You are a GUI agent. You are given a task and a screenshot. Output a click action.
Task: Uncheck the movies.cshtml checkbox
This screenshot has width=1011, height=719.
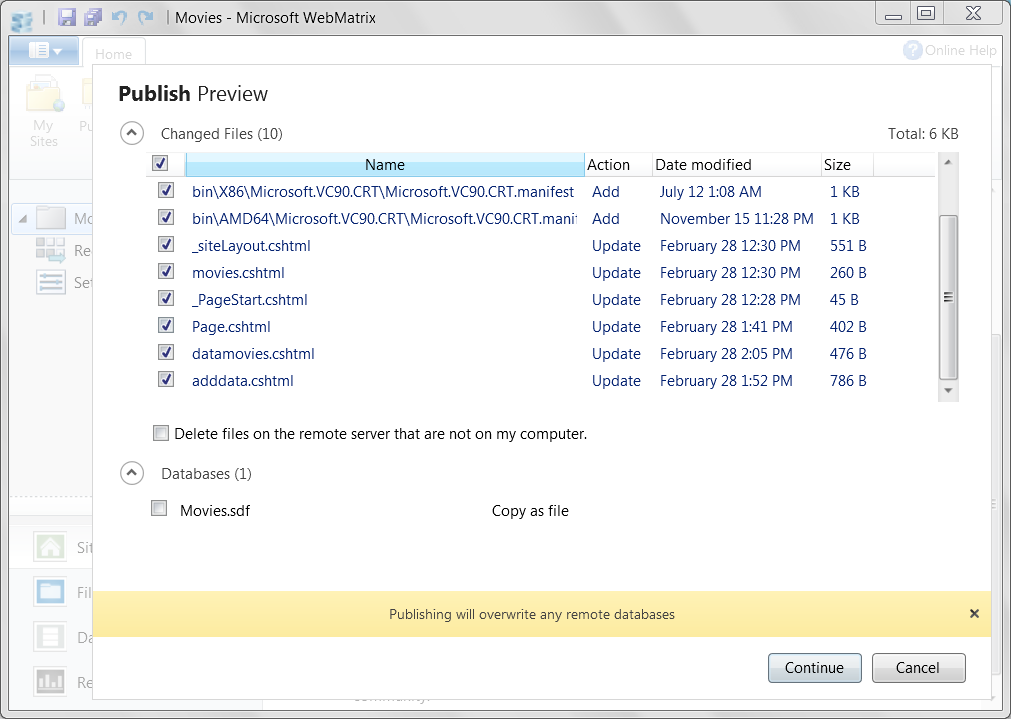coord(166,272)
